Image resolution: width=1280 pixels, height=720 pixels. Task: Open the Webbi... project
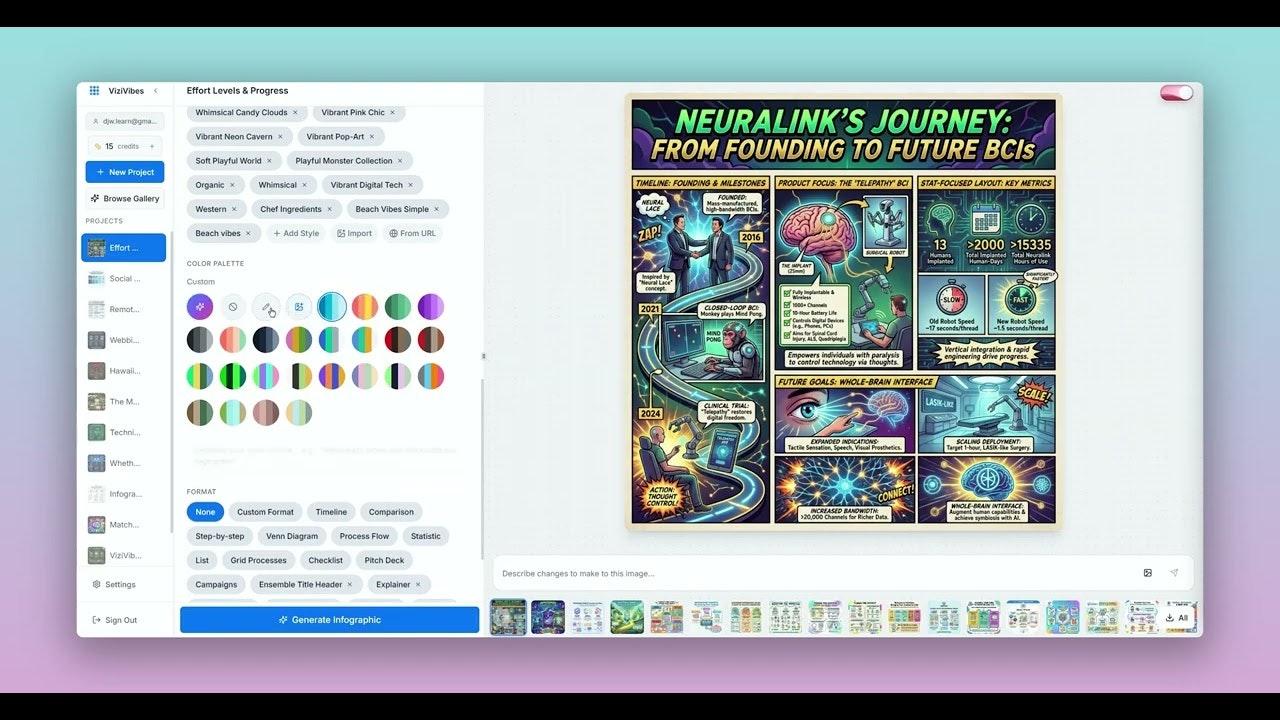tap(124, 340)
